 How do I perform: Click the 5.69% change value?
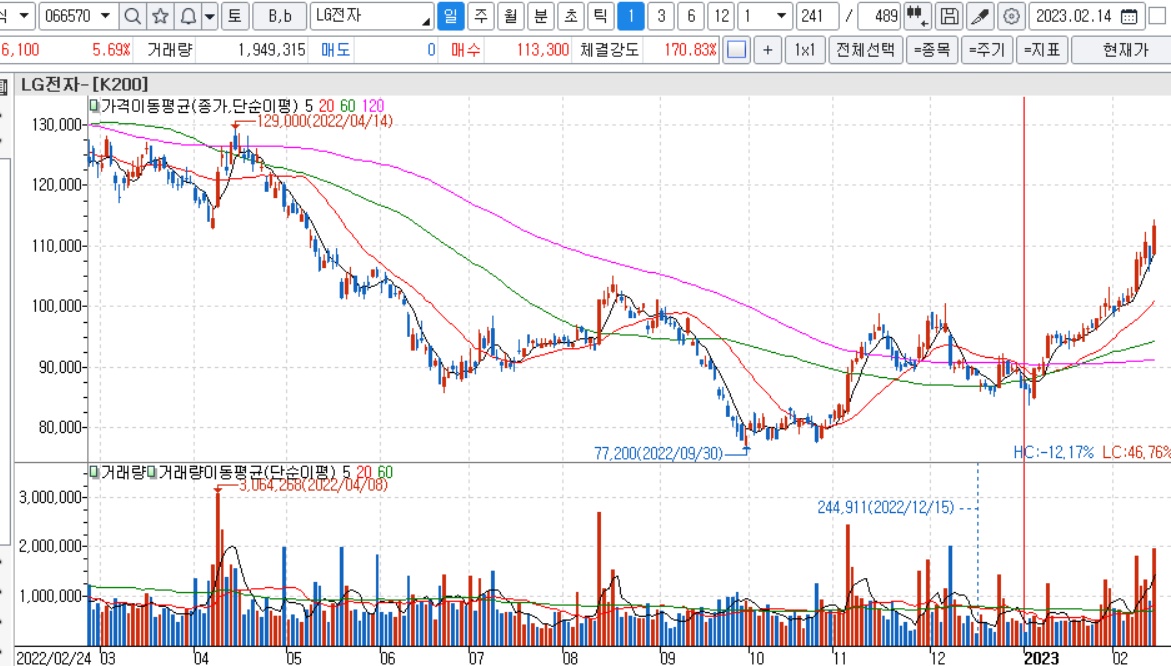pyautogui.click(x=111, y=50)
